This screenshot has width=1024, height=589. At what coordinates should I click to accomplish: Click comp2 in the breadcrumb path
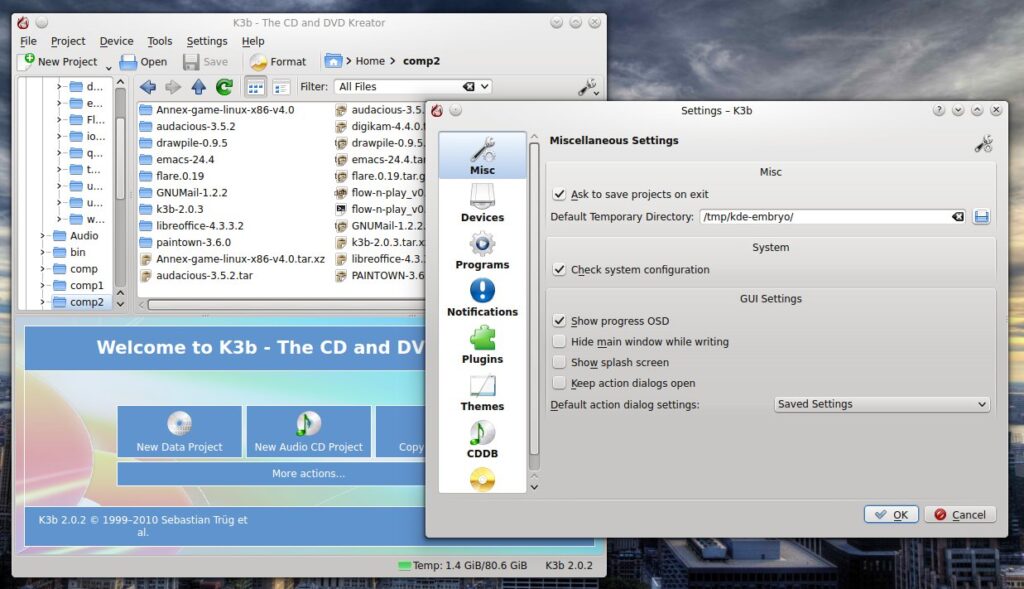421,61
